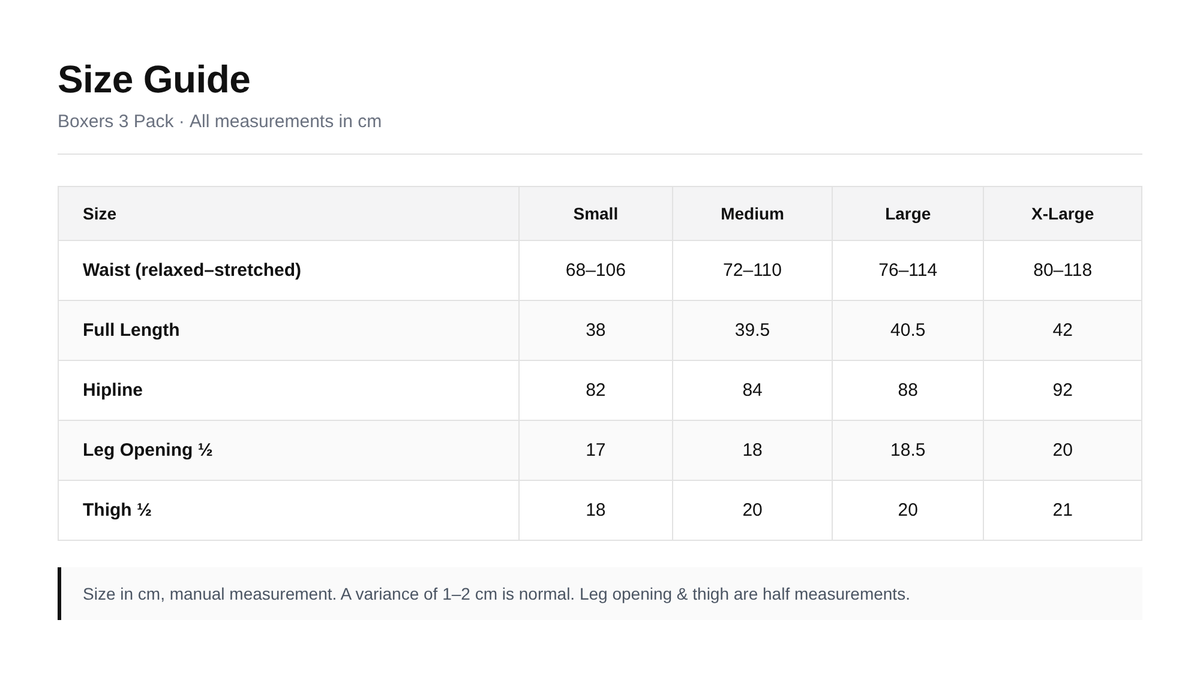The height and width of the screenshot is (692, 1200).
Task: Click the 21 thigh value for X-Large
Action: [x=1062, y=510]
